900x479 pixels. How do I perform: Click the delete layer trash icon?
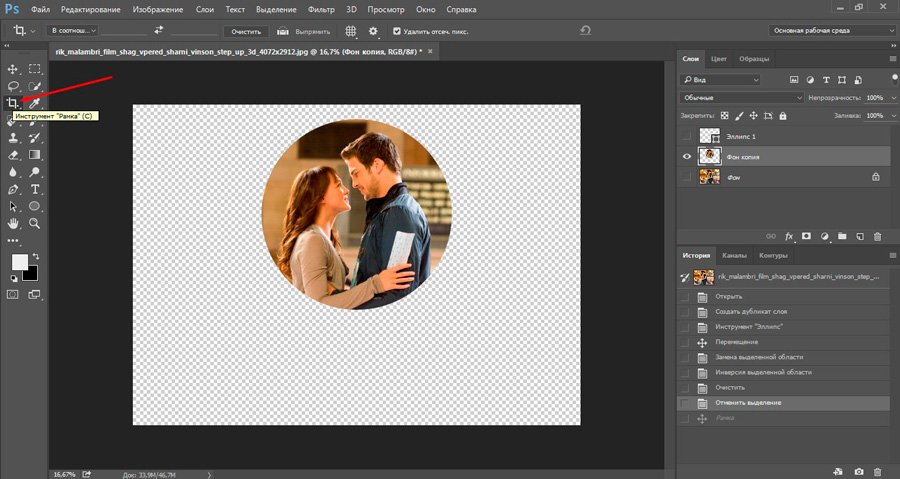point(877,236)
